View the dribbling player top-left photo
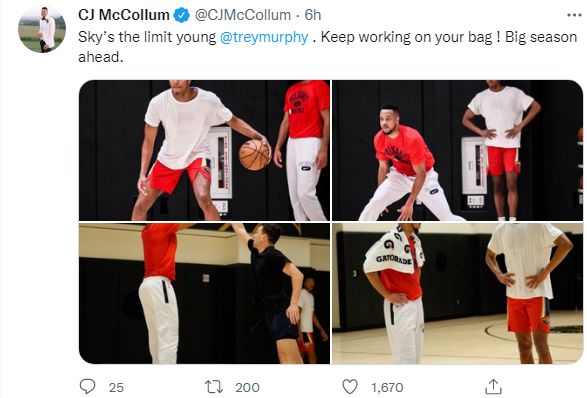Viewport: 587px width, 398px height. pyautogui.click(x=204, y=150)
